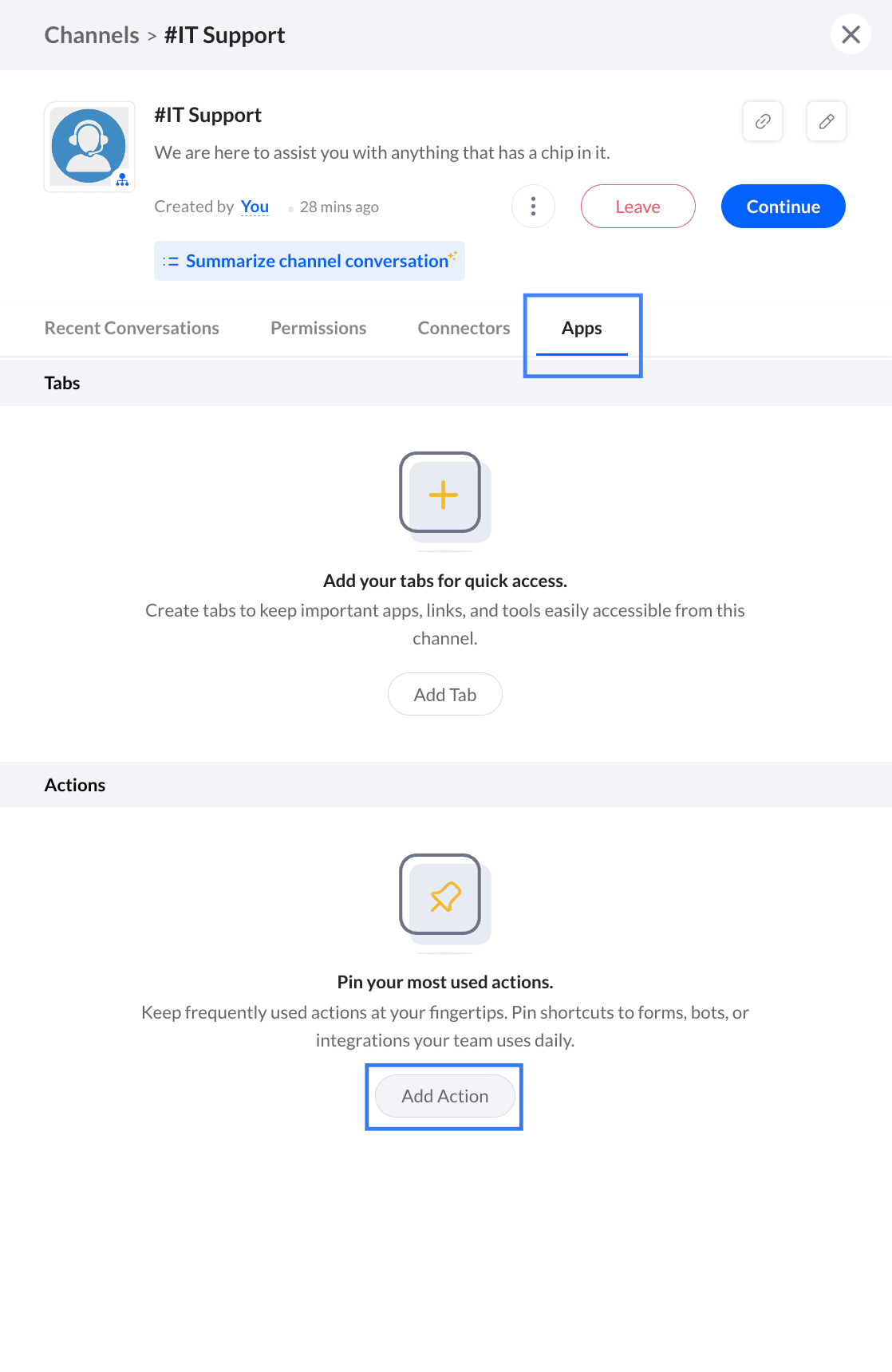
Task: Edit channel details with pencil icon
Action: [827, 121]
